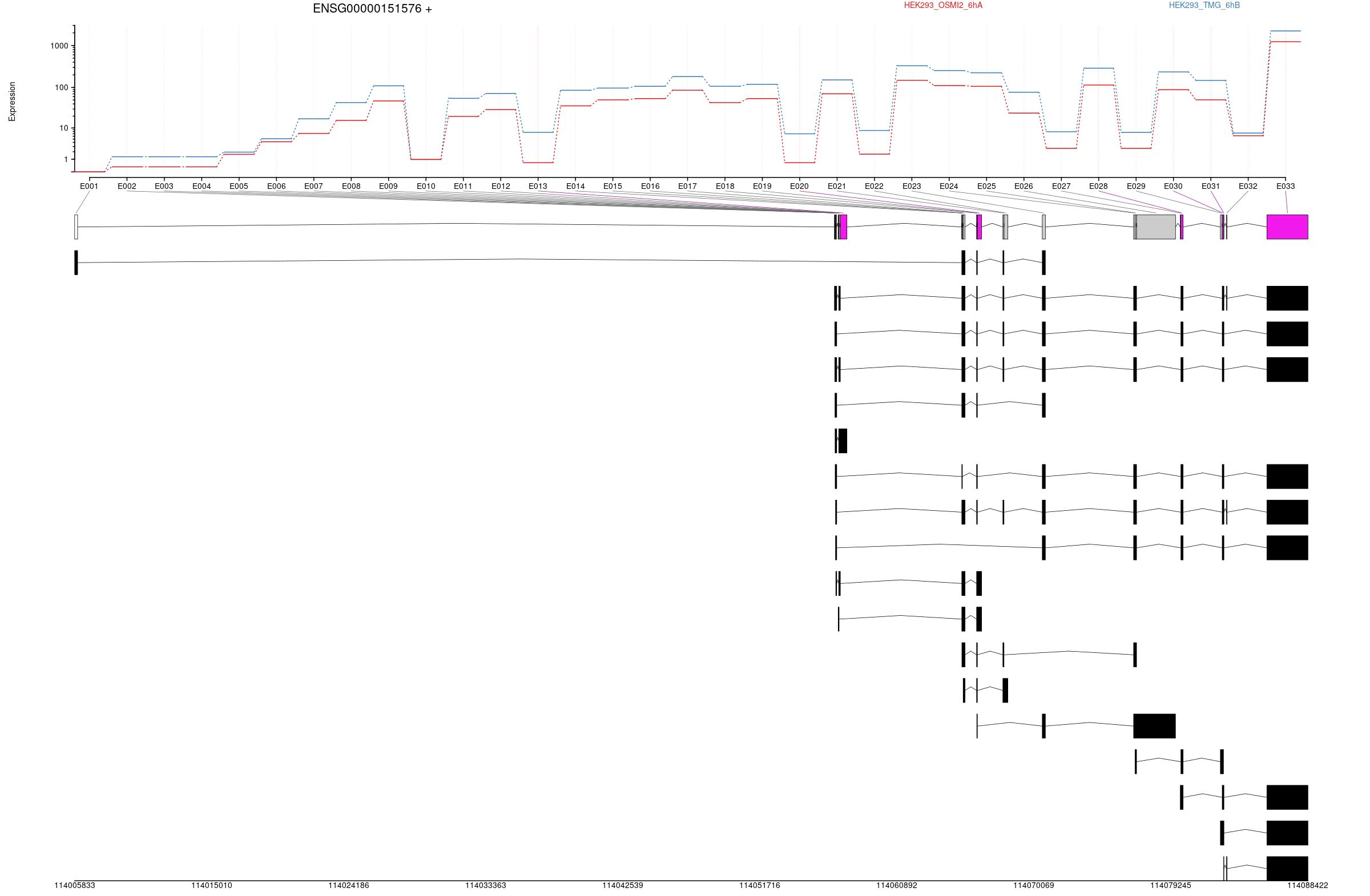Click genomic coordinate 114005833
This screenshot has height=896, width=1370.
click(75, 885)
